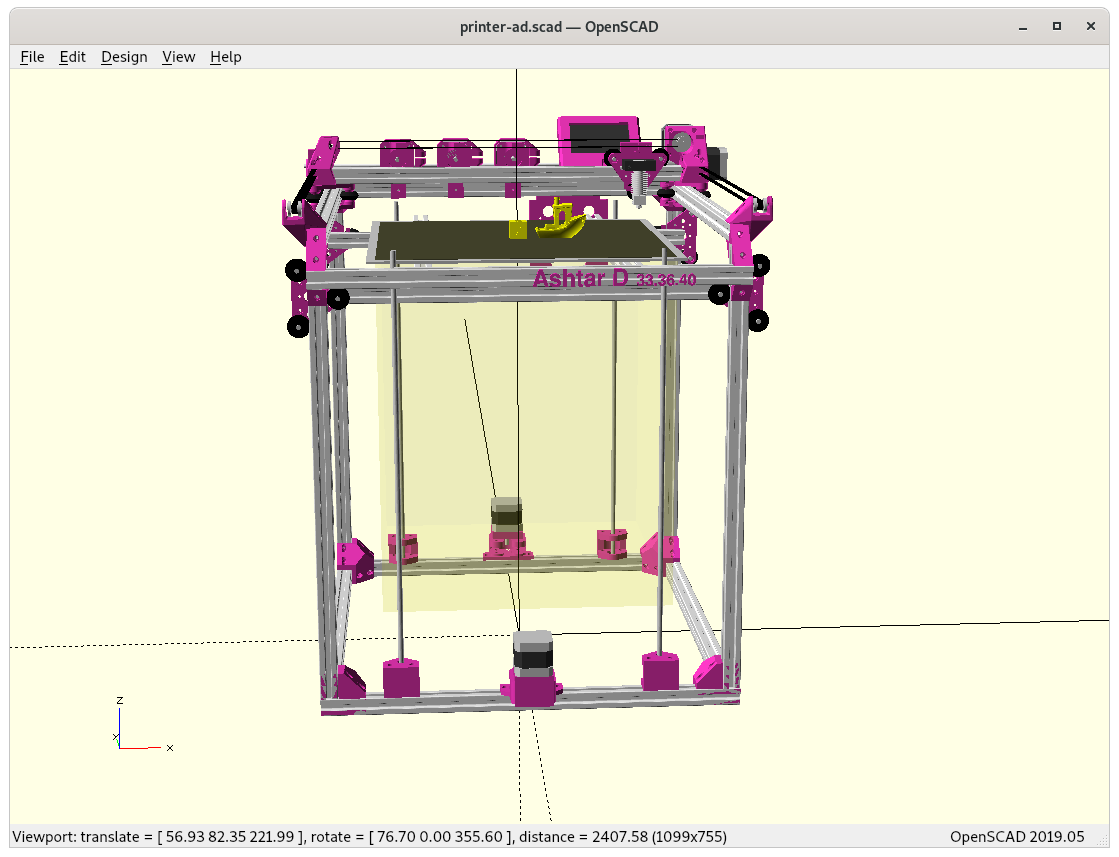Open the Help menu

(225, 57)
